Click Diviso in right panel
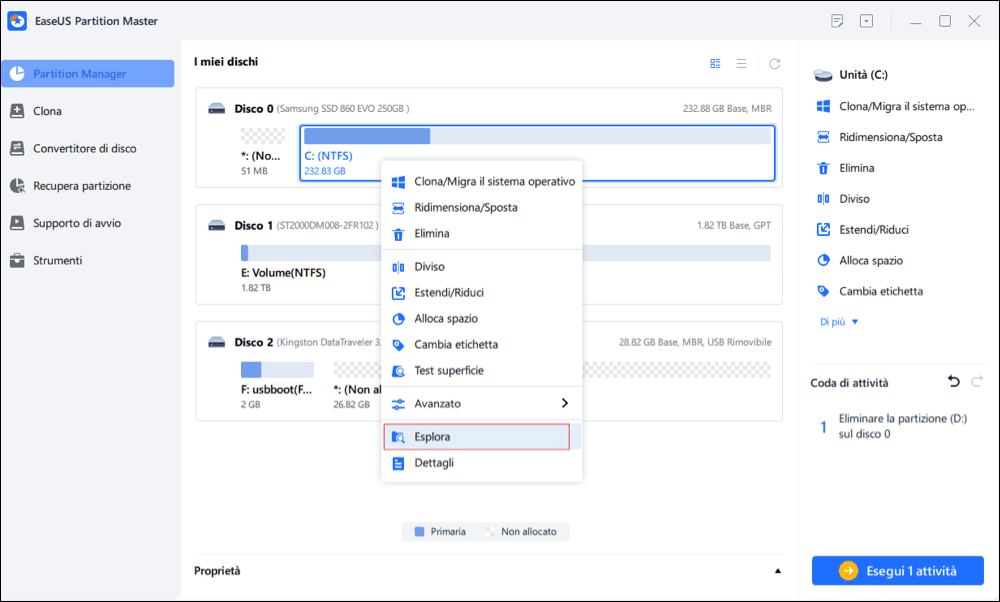The height and width of the screenshot is (602, 1000). click(x=843, y=199)
